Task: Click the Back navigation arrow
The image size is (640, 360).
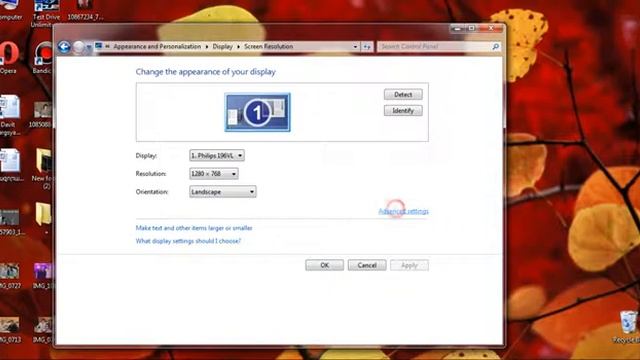Action: (64, 47)
